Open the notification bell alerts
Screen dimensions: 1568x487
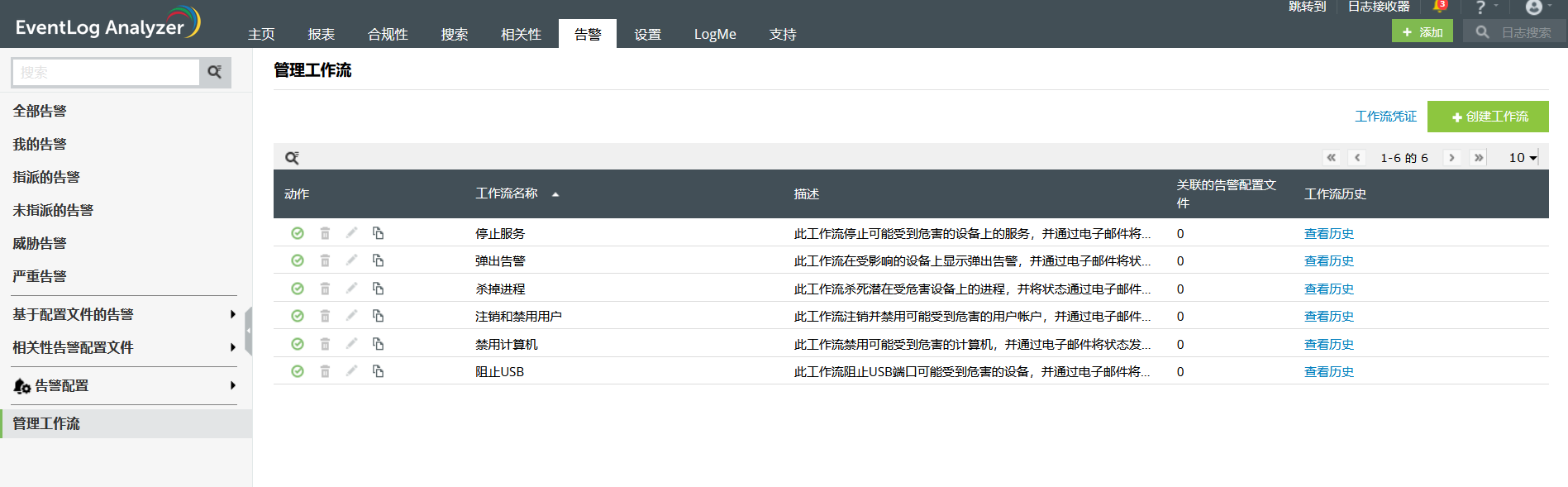1439,7
